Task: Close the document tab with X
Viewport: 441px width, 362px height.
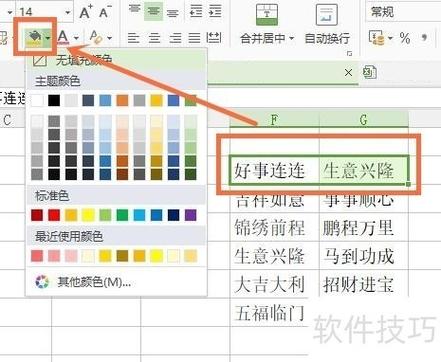Action: [x=348, y=72]
